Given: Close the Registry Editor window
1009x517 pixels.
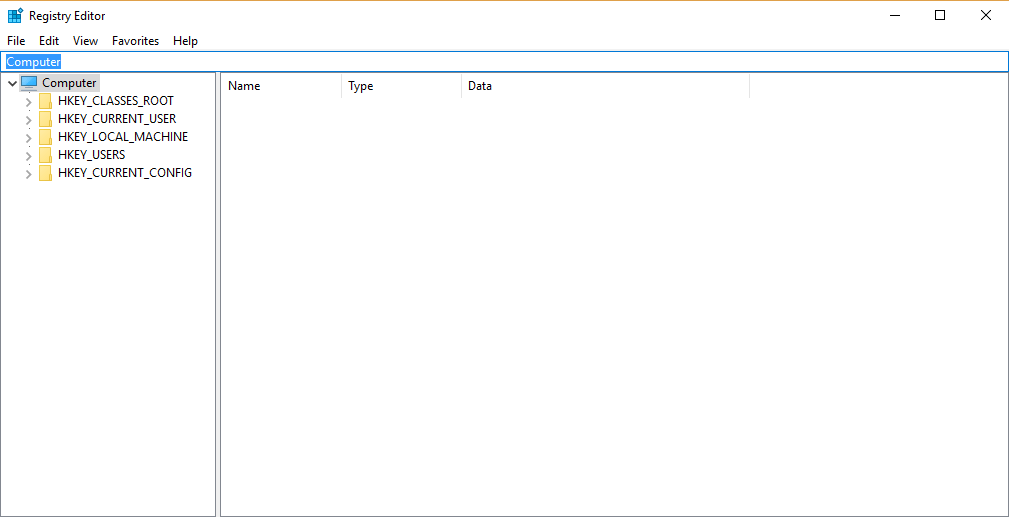Looking at the screenshot, I should click(986, 15).
